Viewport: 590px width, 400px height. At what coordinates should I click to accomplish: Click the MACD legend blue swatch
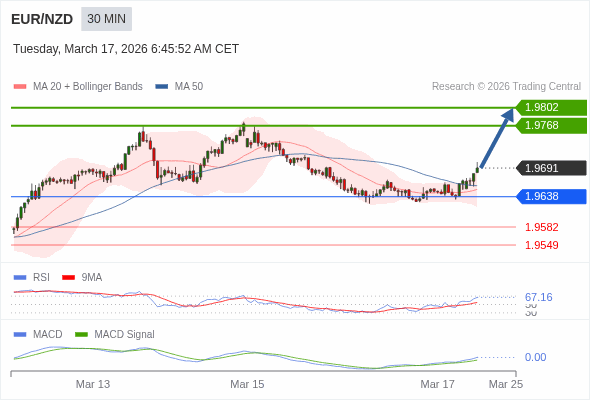(20, 335)
